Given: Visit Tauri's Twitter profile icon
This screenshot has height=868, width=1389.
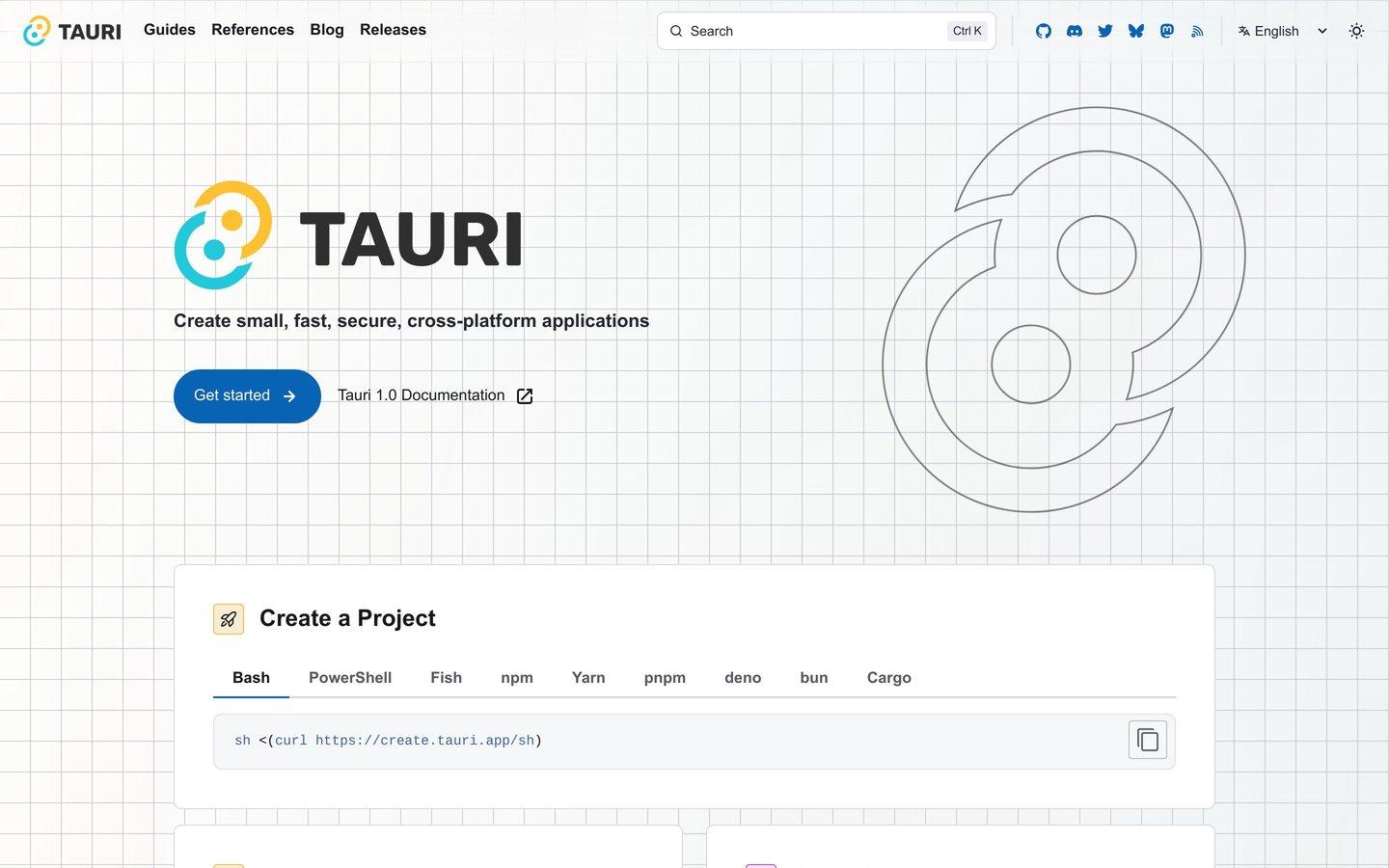Looking at the screenshot, I should (1105, 31).
